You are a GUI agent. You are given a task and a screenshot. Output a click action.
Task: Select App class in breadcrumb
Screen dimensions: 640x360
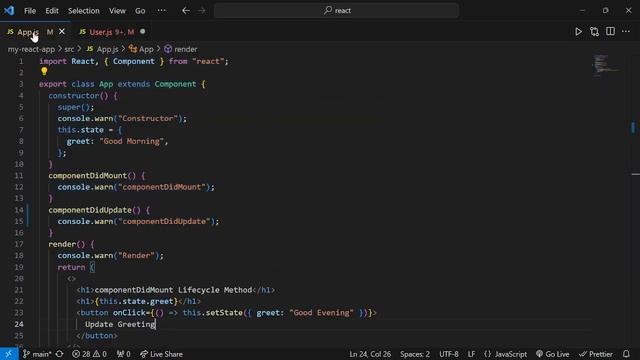141,49
